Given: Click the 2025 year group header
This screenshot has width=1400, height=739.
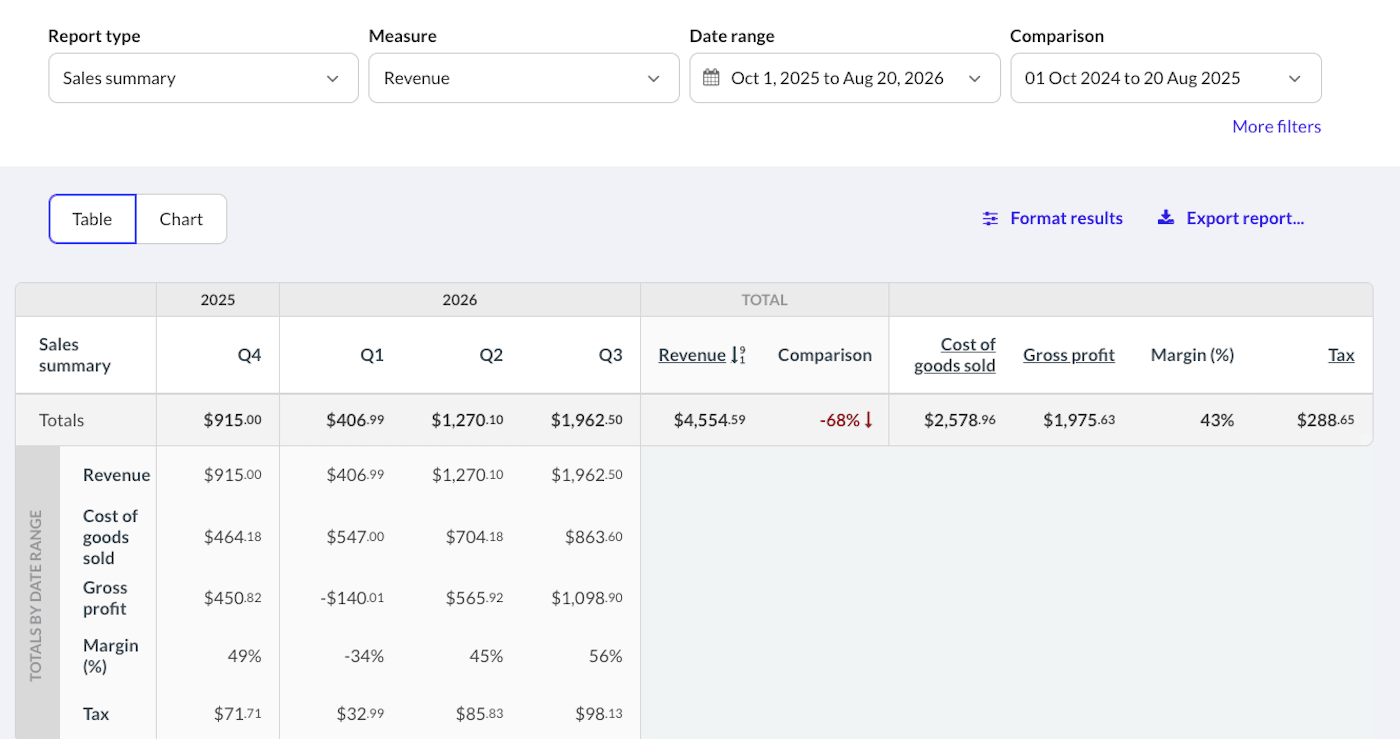Looking at the screenshot, I should click(x=218, y=300).
